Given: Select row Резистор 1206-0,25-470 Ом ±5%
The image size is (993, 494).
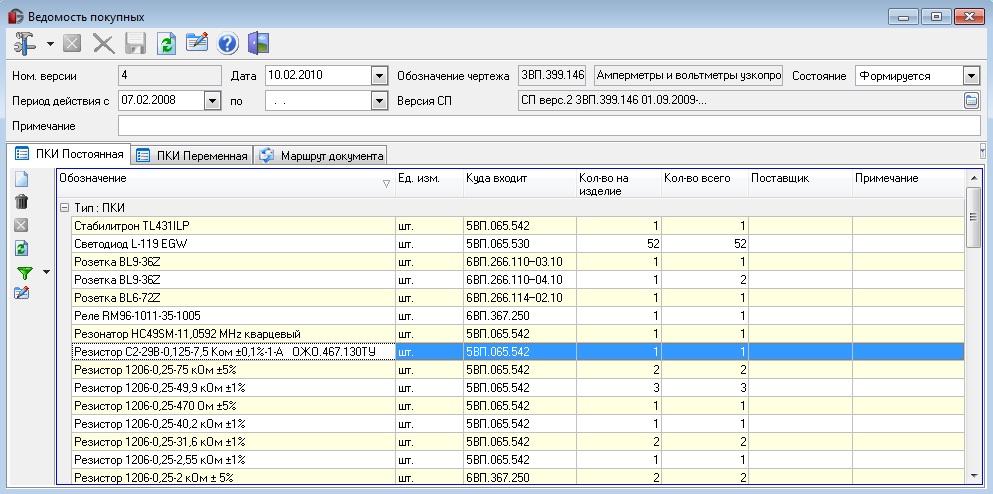Looking at the screenshot, I should 518,406.
